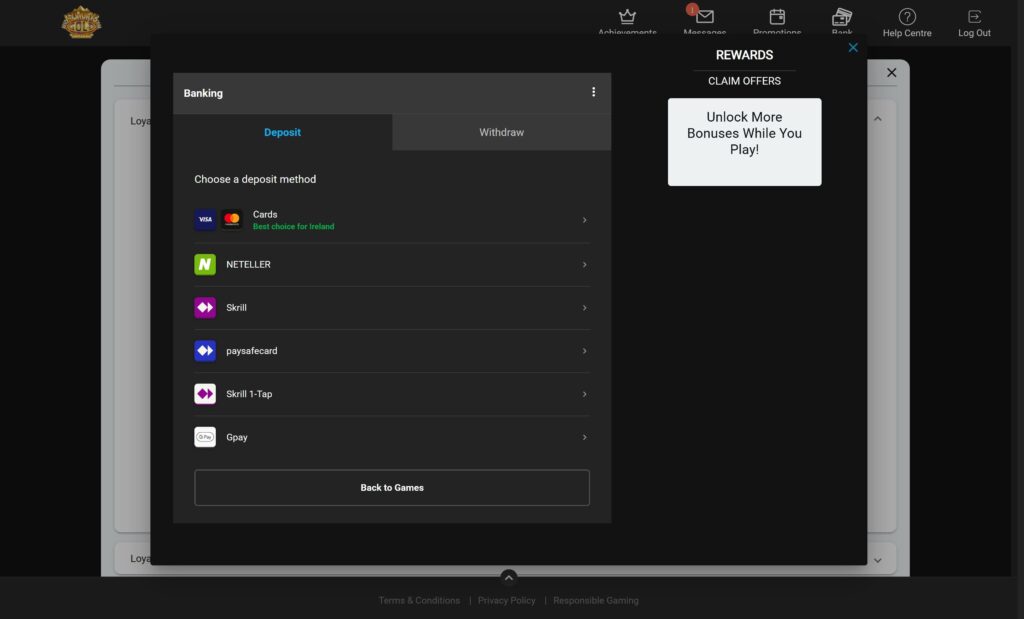Open the Help Centre question icon
This screenshot has width=1024, height=619.
coord(907,17)
